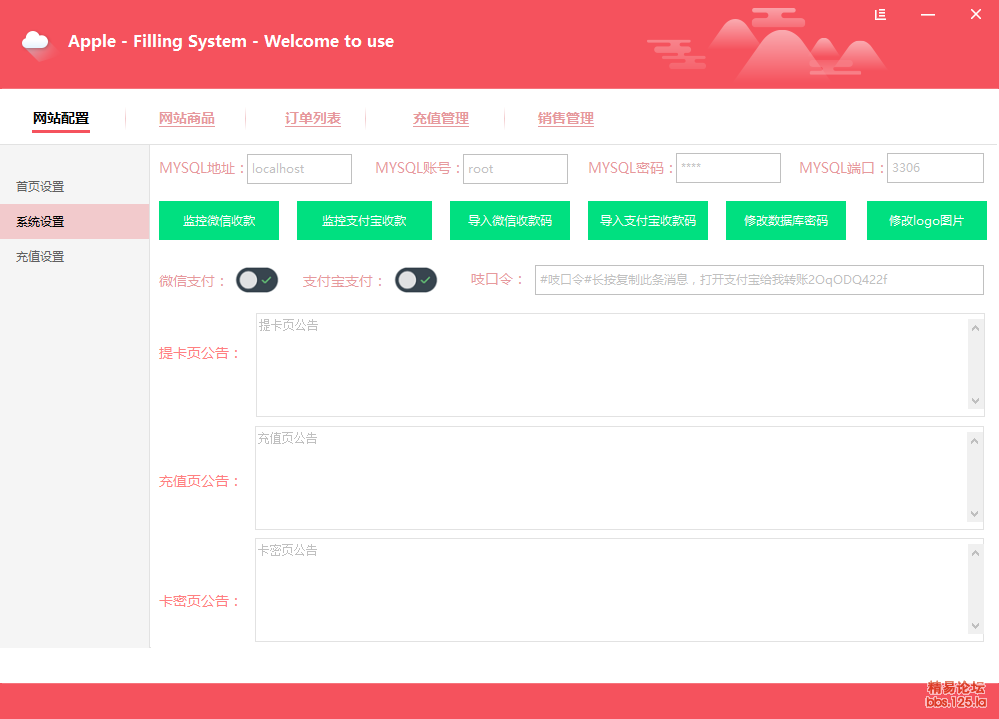Viewport: 999px width, 719px height.
Task: Open the menu list icon in title bar
Action: (x=880, y=14)
